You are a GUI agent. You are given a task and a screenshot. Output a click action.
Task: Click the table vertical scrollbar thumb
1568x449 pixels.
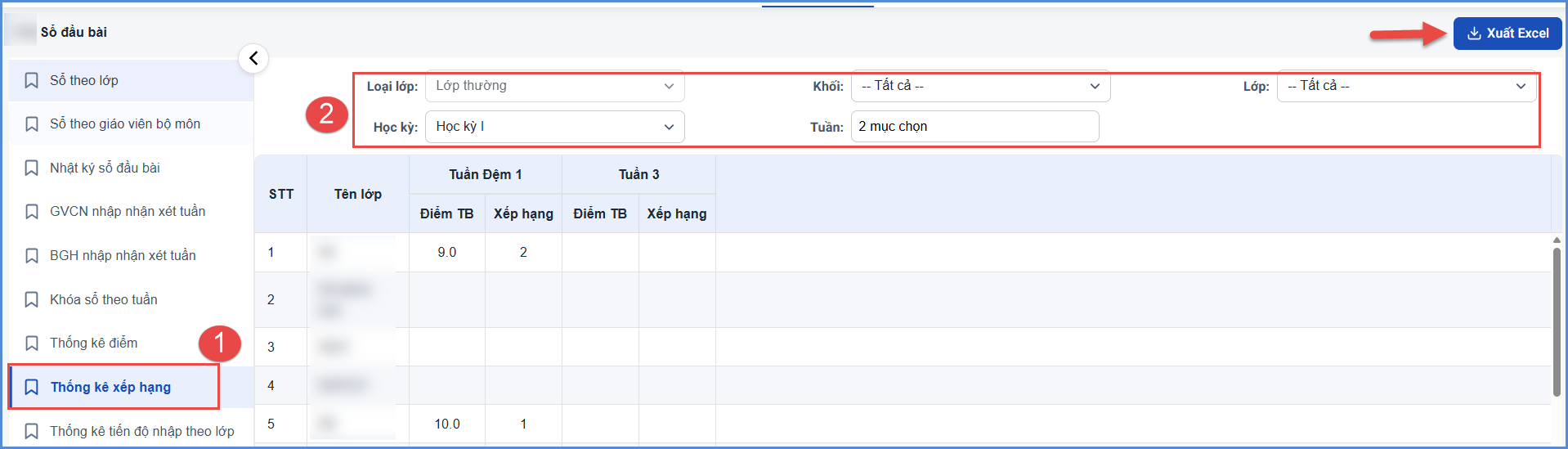tap(1557, 322)
